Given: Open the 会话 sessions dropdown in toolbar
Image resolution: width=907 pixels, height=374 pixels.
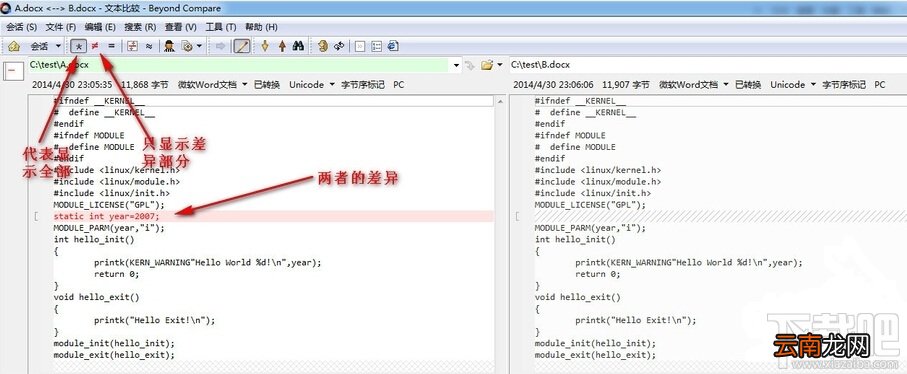Looking at the screenshot, I should (x=46, y=46).
